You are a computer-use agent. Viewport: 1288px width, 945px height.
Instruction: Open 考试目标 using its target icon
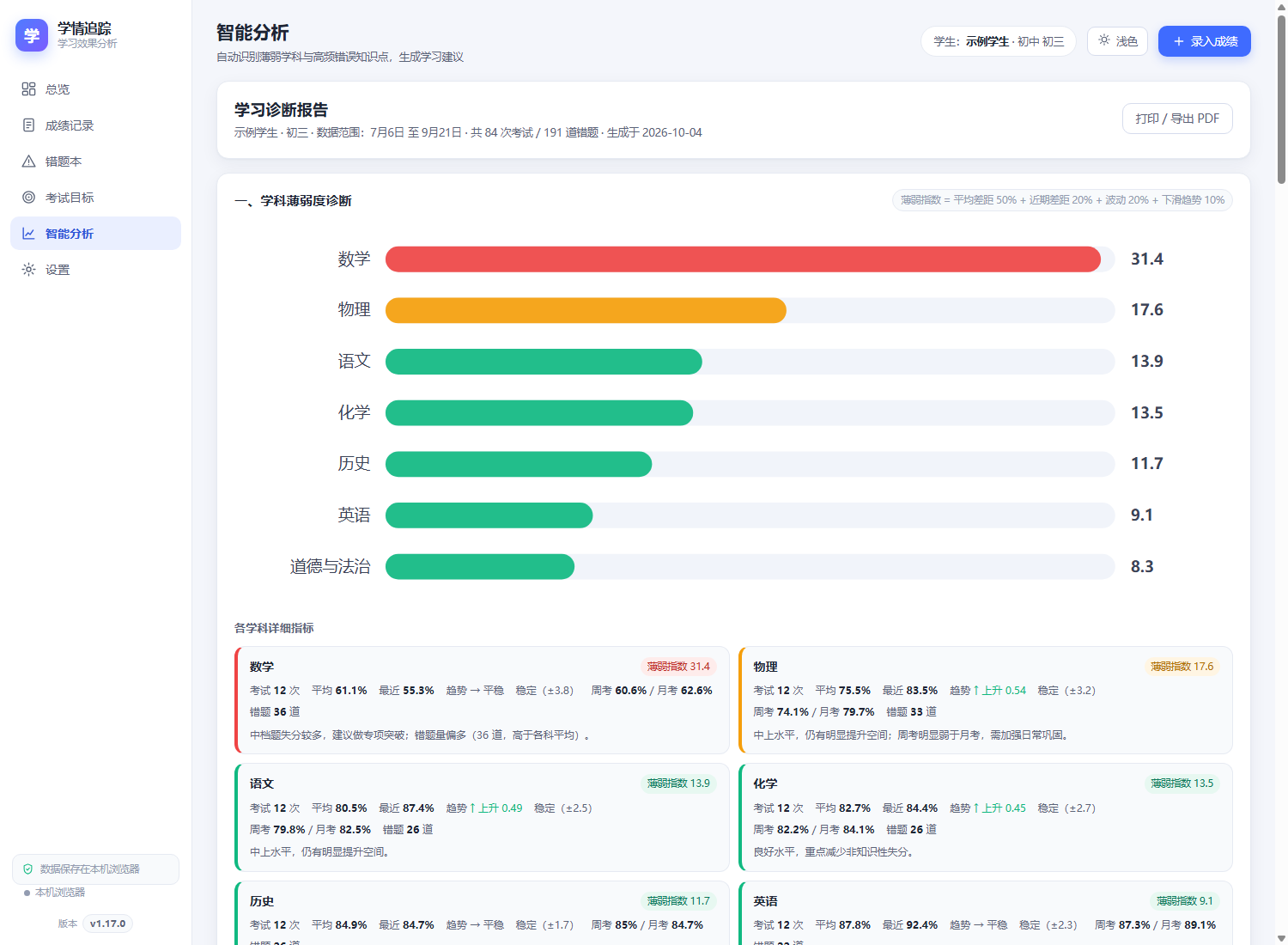28,198
